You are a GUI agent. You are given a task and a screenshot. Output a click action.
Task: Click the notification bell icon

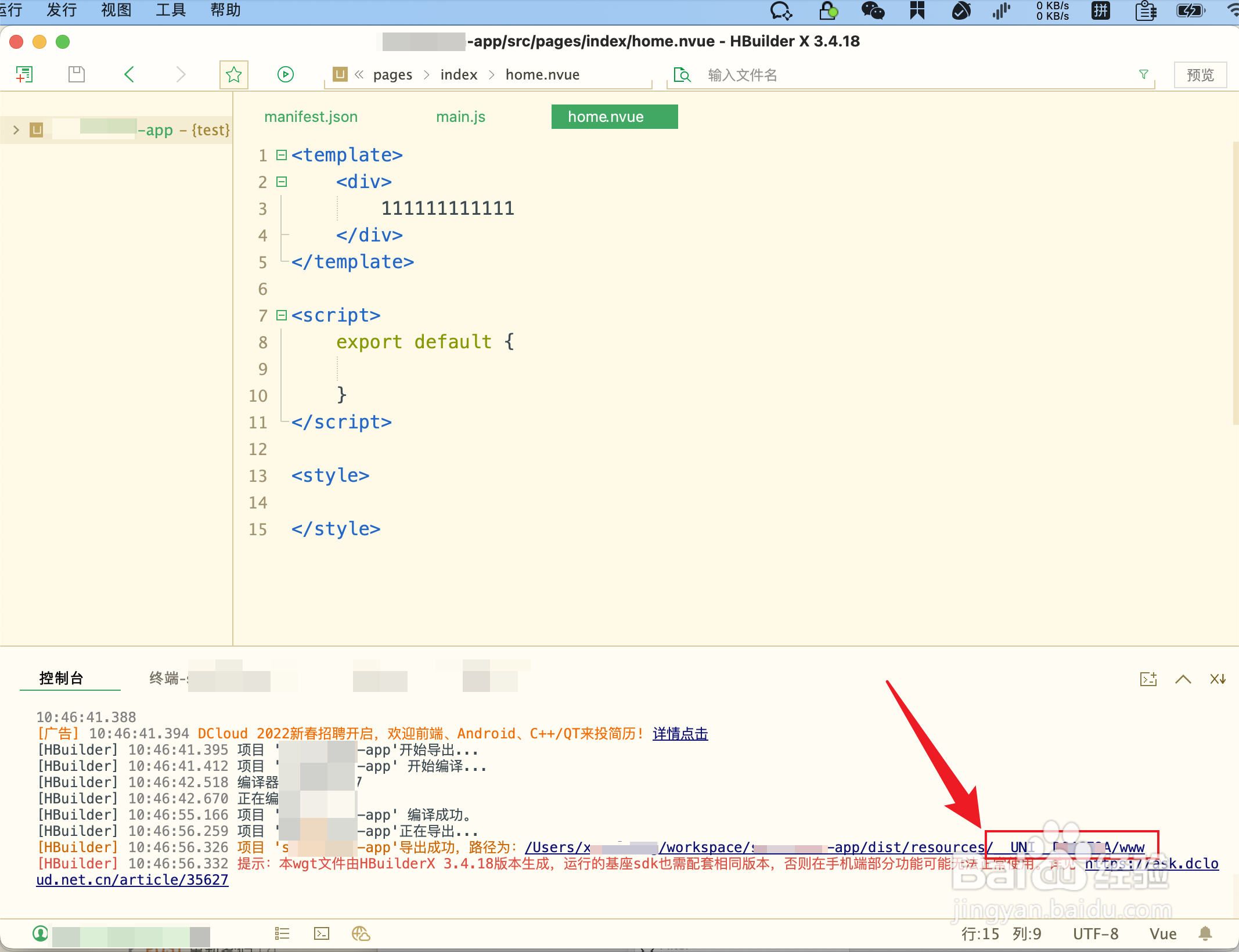click(x=1205, y=933)
